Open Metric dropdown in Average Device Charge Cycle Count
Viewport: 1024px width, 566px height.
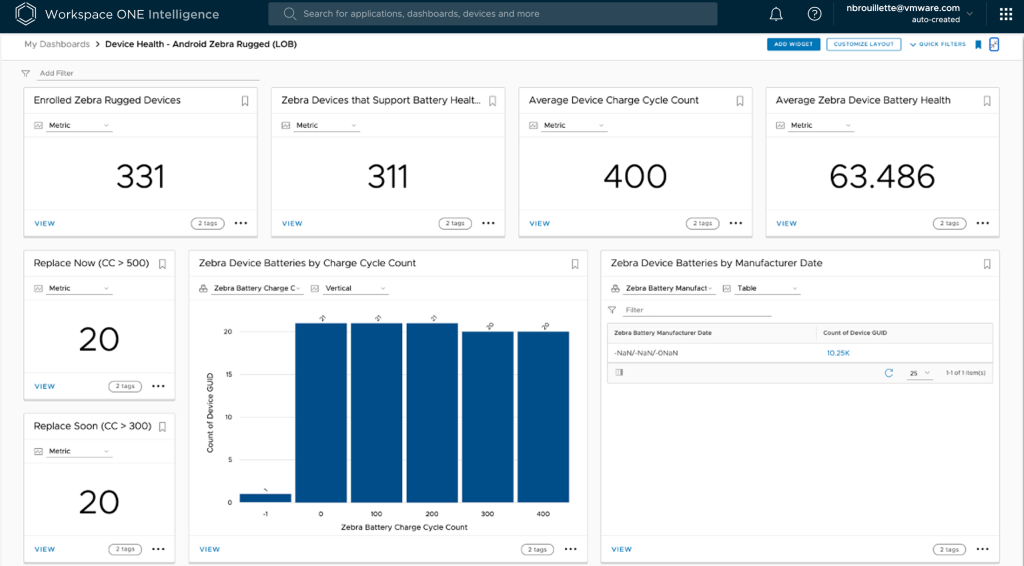point(574,125)
